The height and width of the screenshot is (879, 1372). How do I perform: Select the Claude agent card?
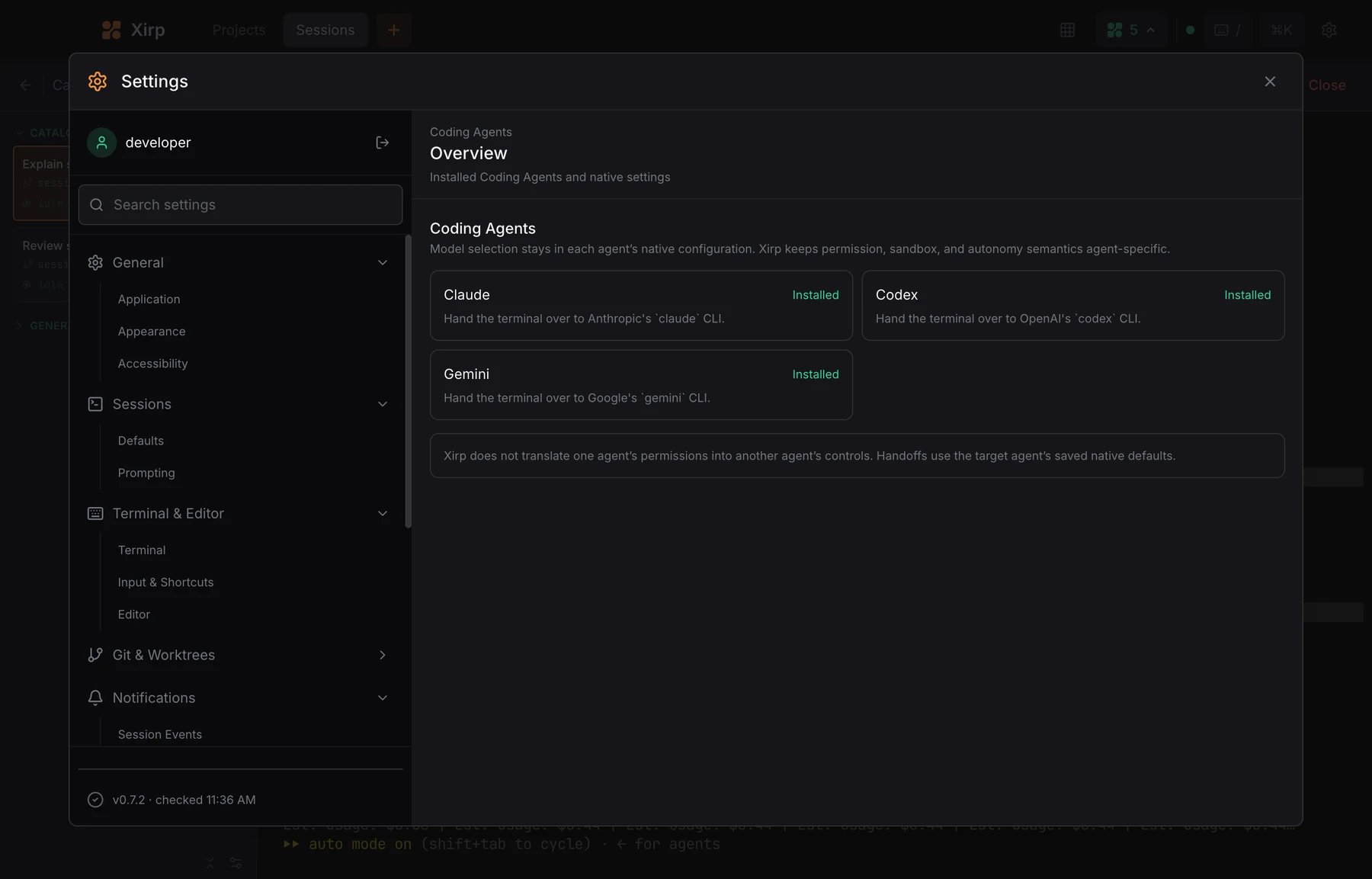click(641, 306)
